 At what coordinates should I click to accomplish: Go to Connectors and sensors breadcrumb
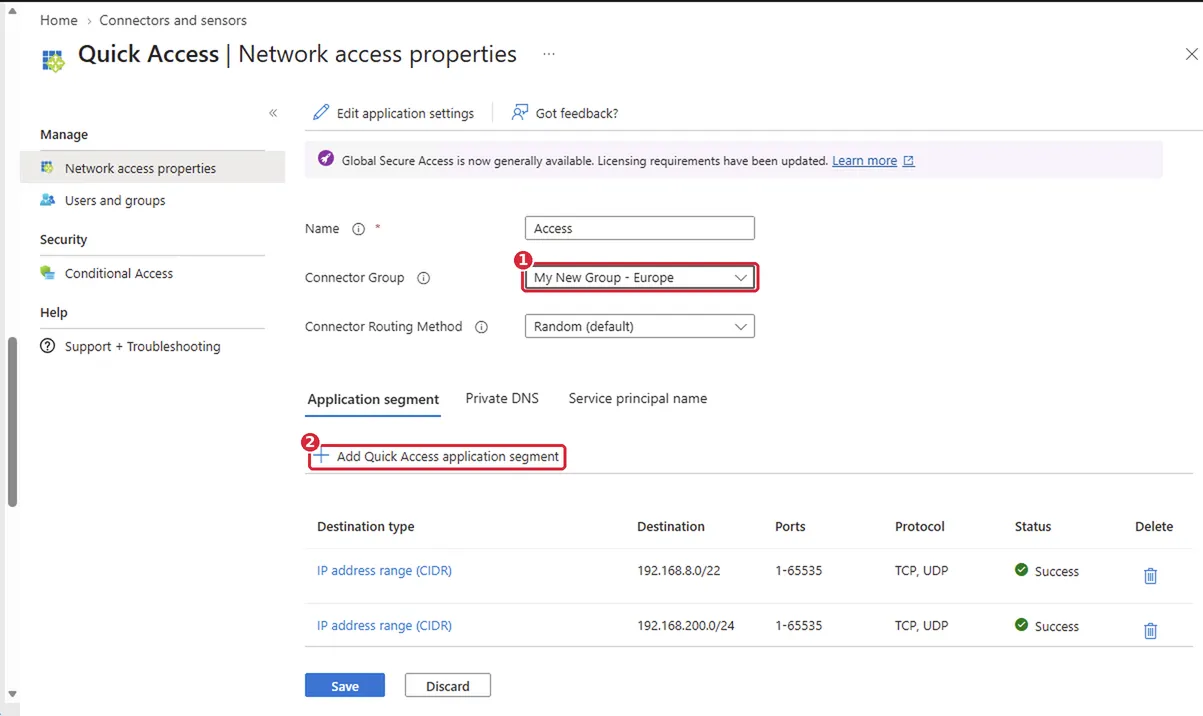coord(173,20)
